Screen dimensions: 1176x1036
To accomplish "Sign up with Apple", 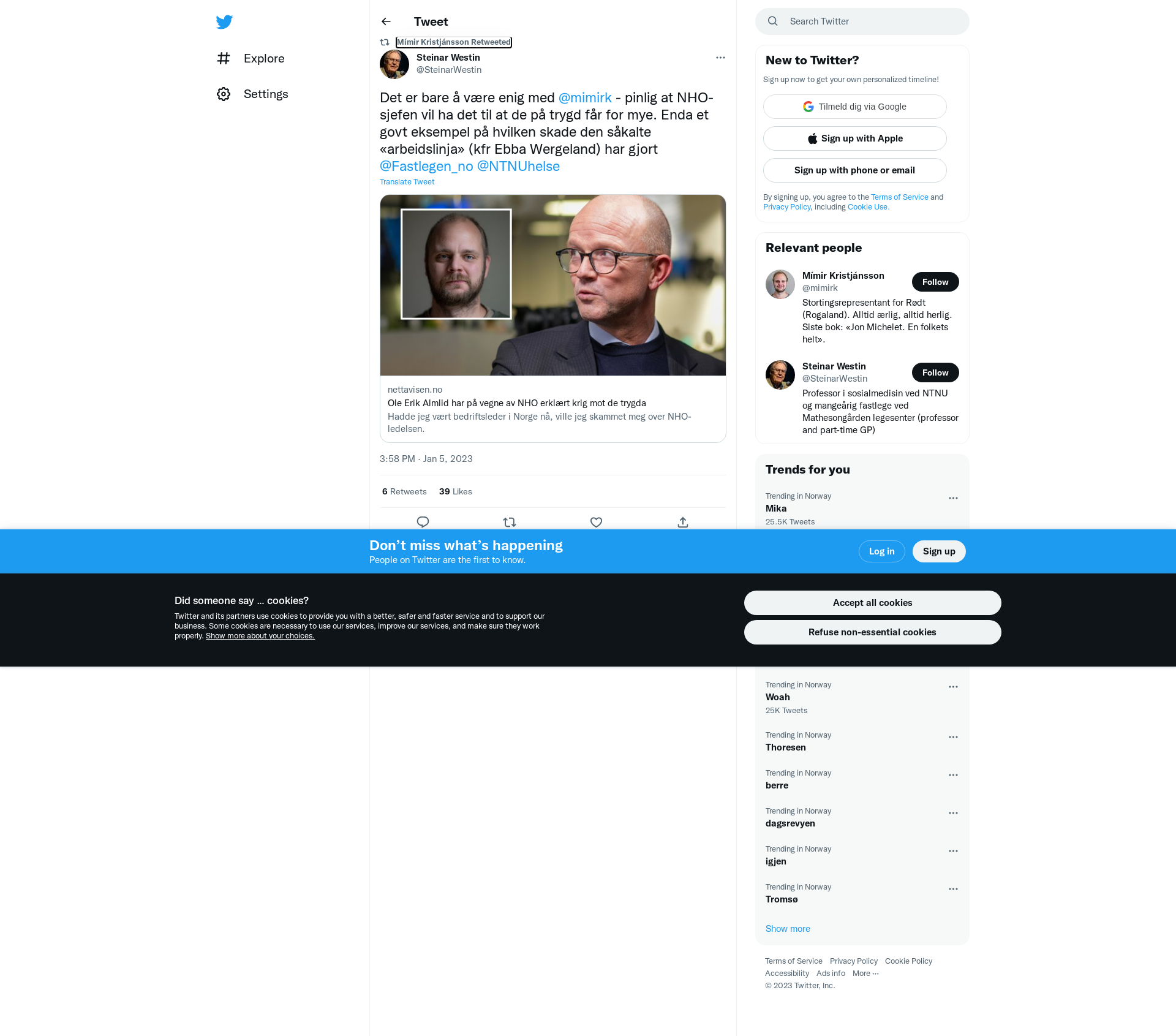I will tap(855, 138).
